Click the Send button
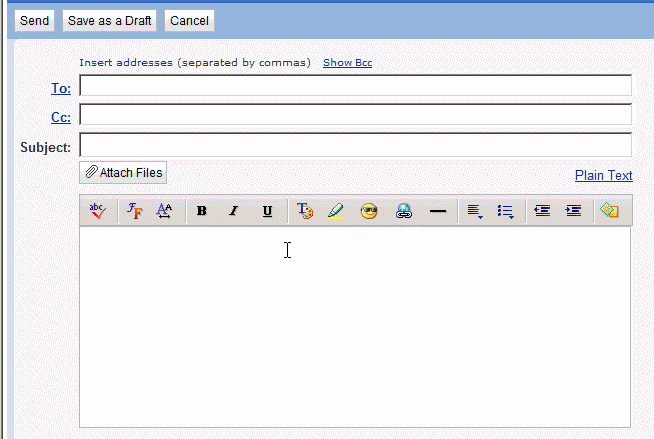654x439 pixels. tap(34, 21)
